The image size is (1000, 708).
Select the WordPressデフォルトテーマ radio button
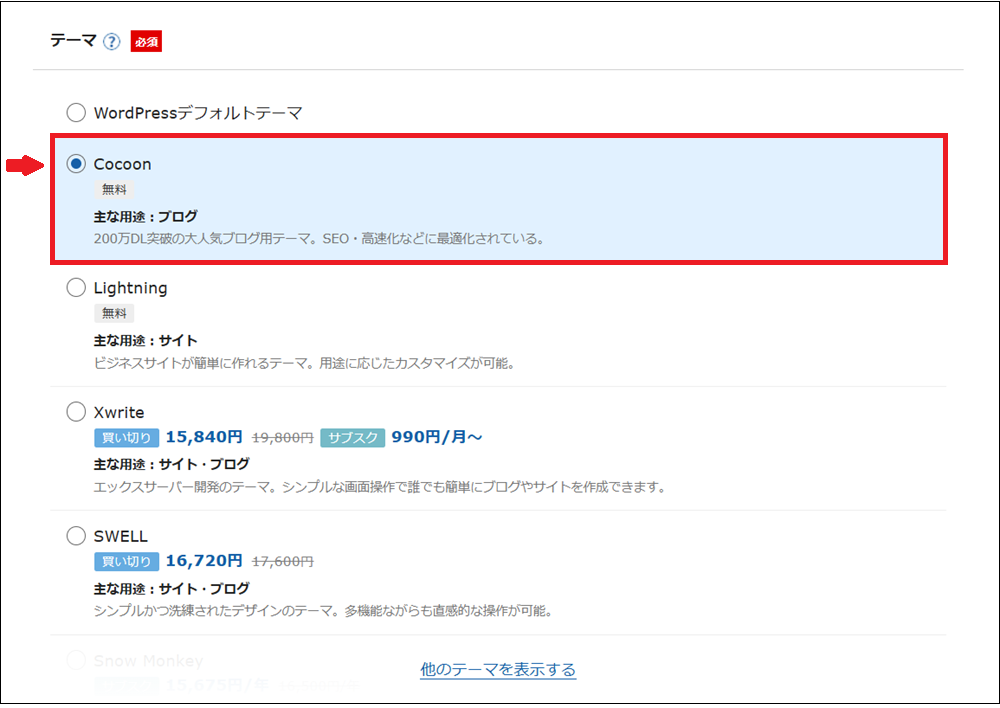76,113
